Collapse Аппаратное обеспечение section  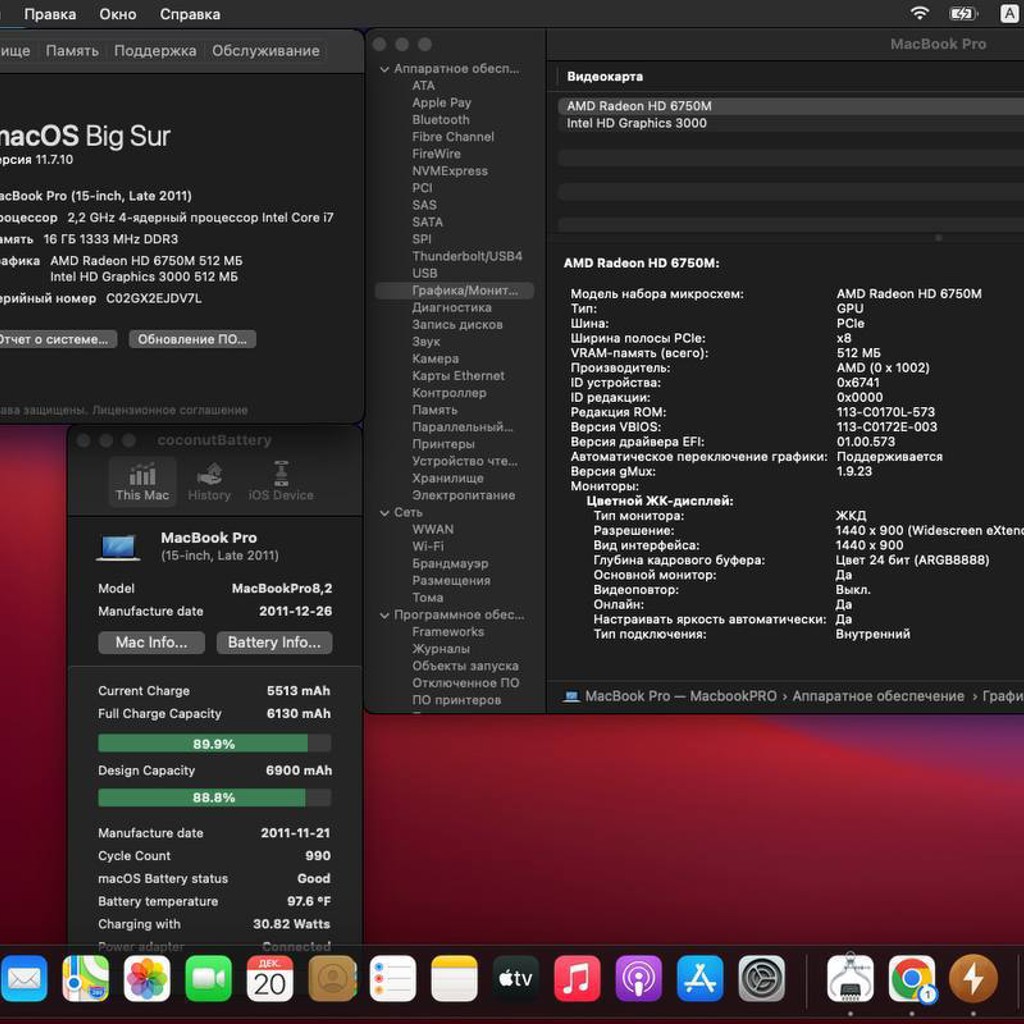coord(384,69)
